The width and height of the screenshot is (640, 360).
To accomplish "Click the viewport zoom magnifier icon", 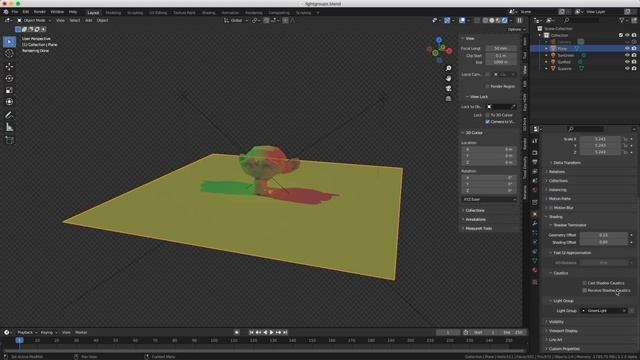I will (449, 68).
